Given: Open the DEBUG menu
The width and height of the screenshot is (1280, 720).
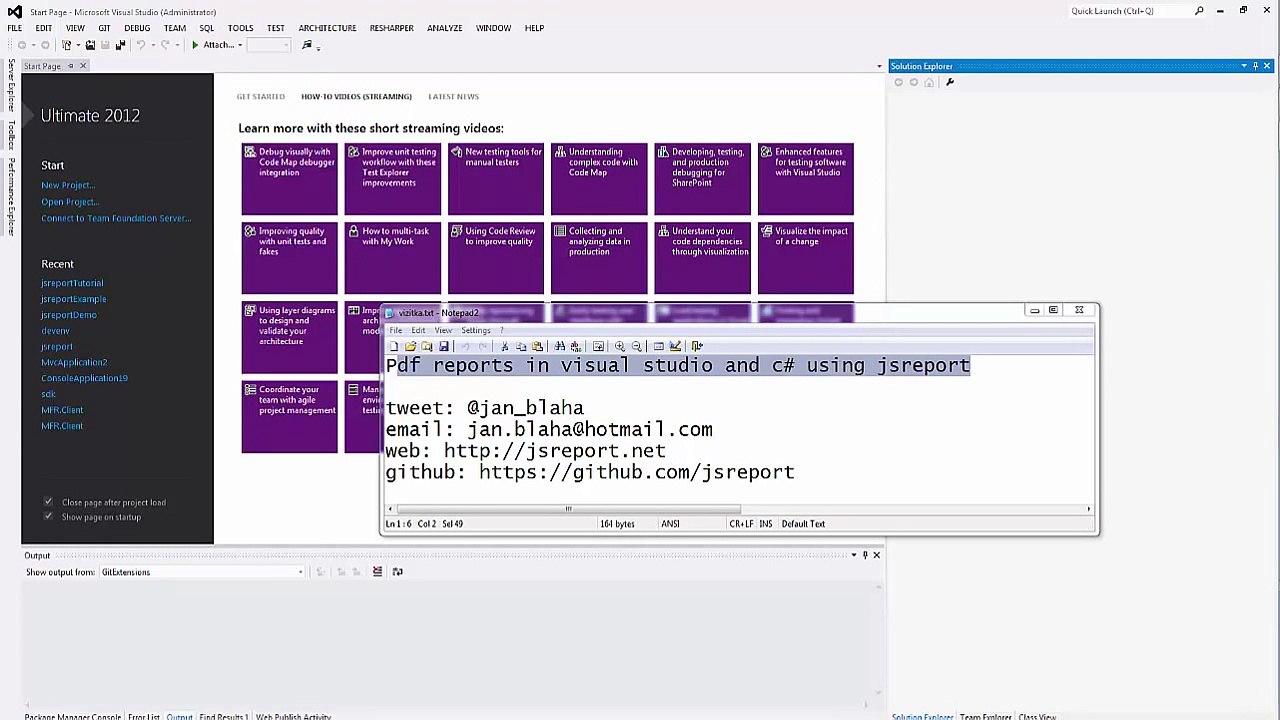Looking at the screenshot, I should coord(137,28).
